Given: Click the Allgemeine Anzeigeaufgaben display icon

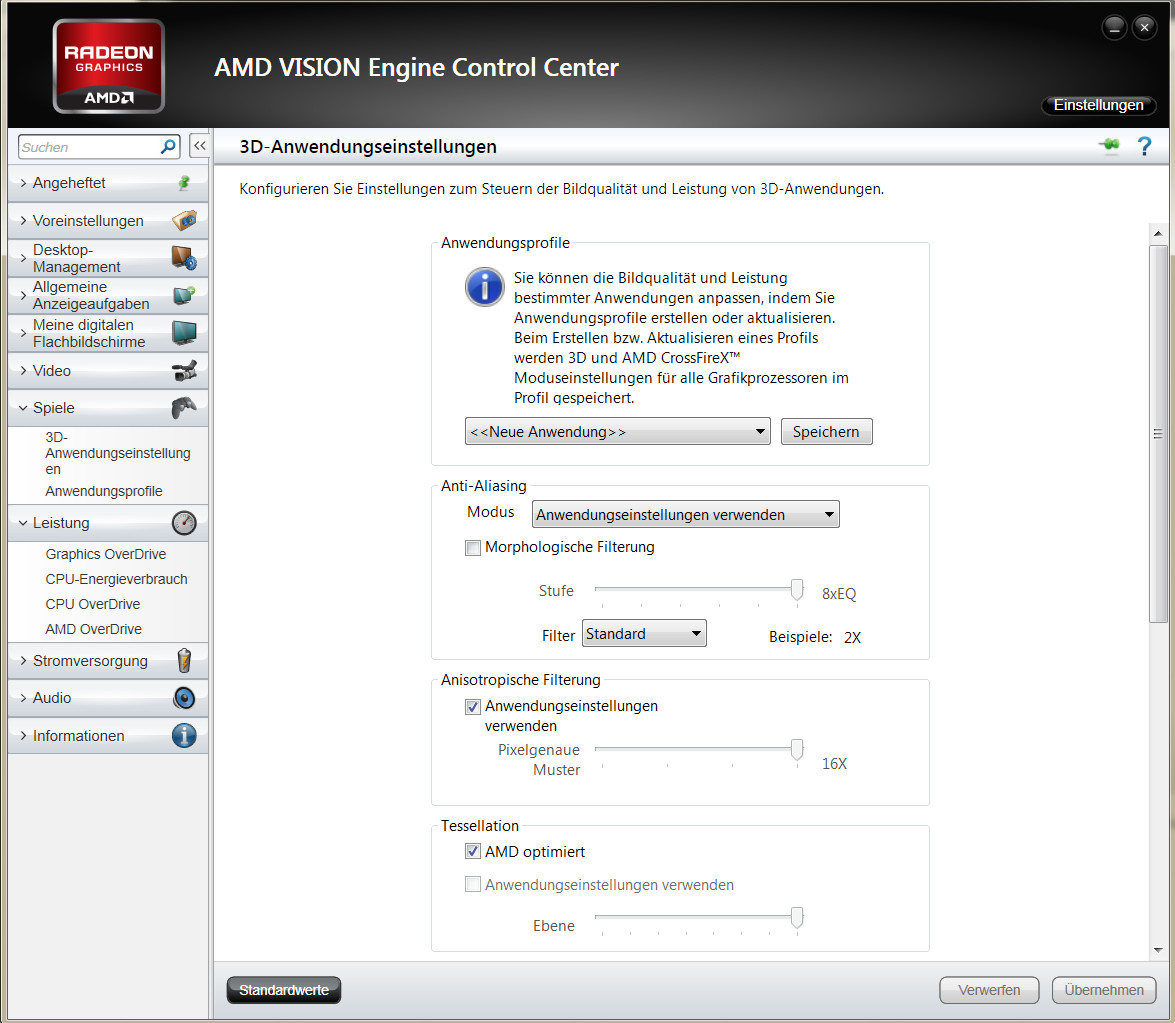Looking at the screenshot, I should (x=184, y=295).
